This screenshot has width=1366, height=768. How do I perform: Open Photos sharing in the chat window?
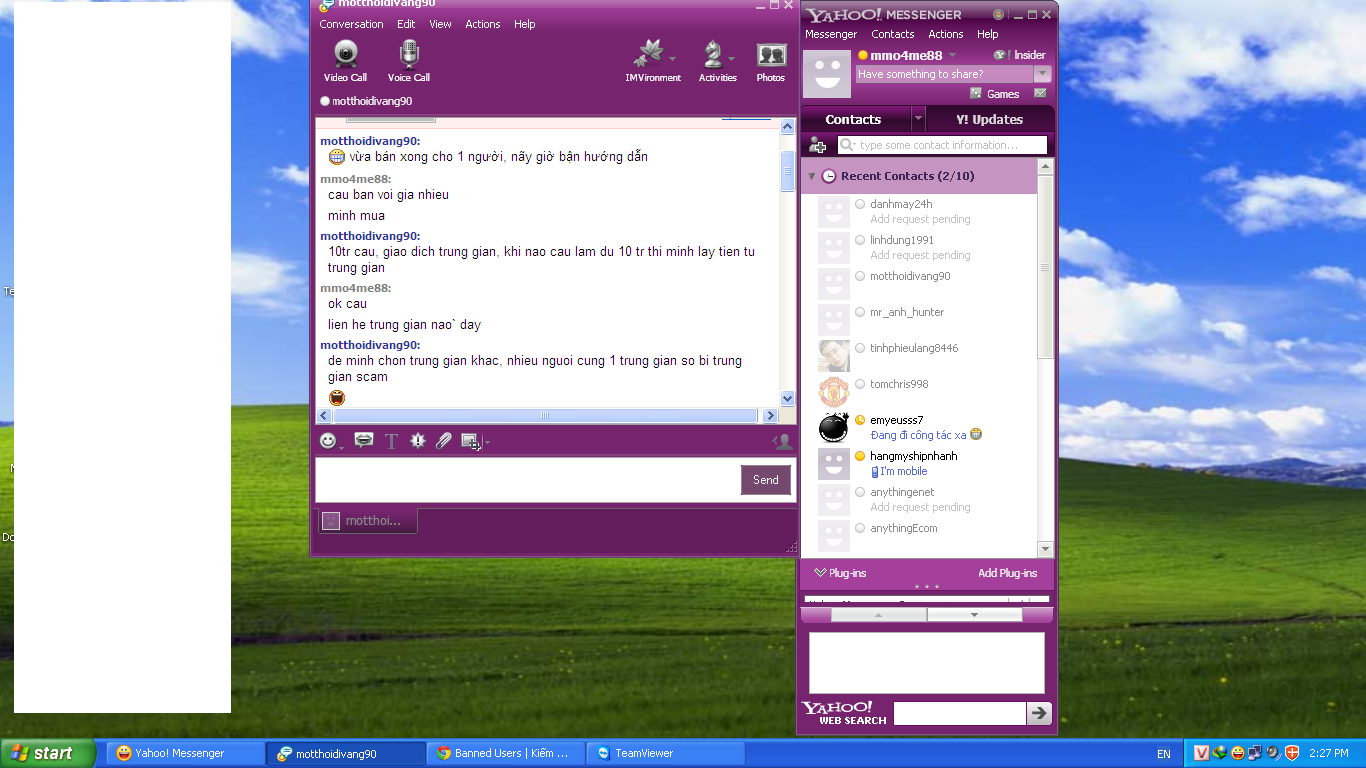770,60
